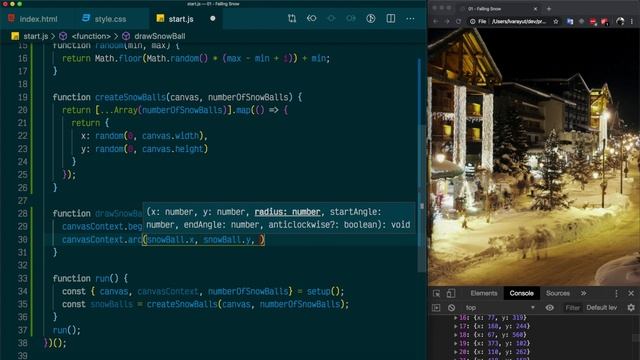The image size is (640, 360).
Task: Focus the browser address bar path
Action: click(518, 21)
